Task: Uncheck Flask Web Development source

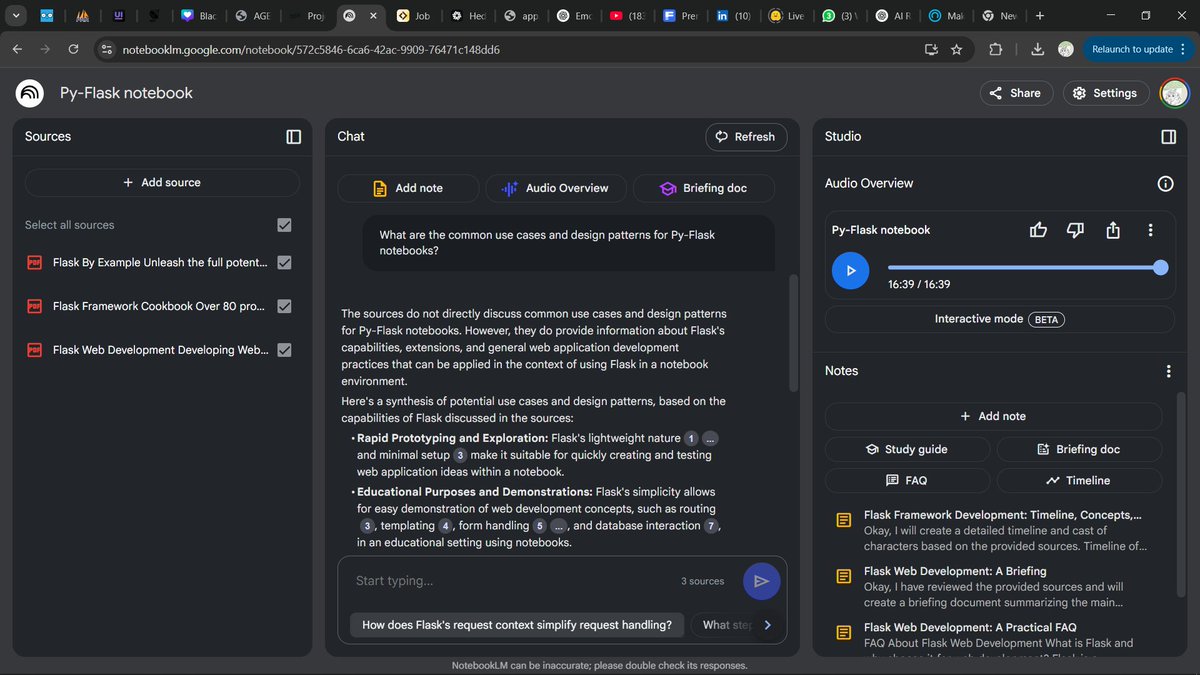Action: [284, 350]
